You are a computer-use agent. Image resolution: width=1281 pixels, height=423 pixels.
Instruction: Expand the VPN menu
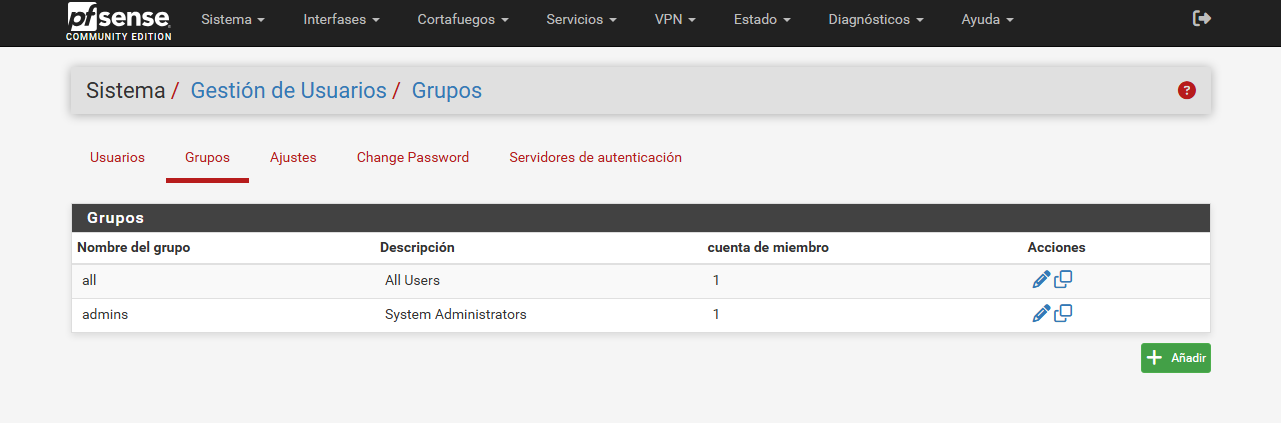pyautogui.click(x=675, y=20)
